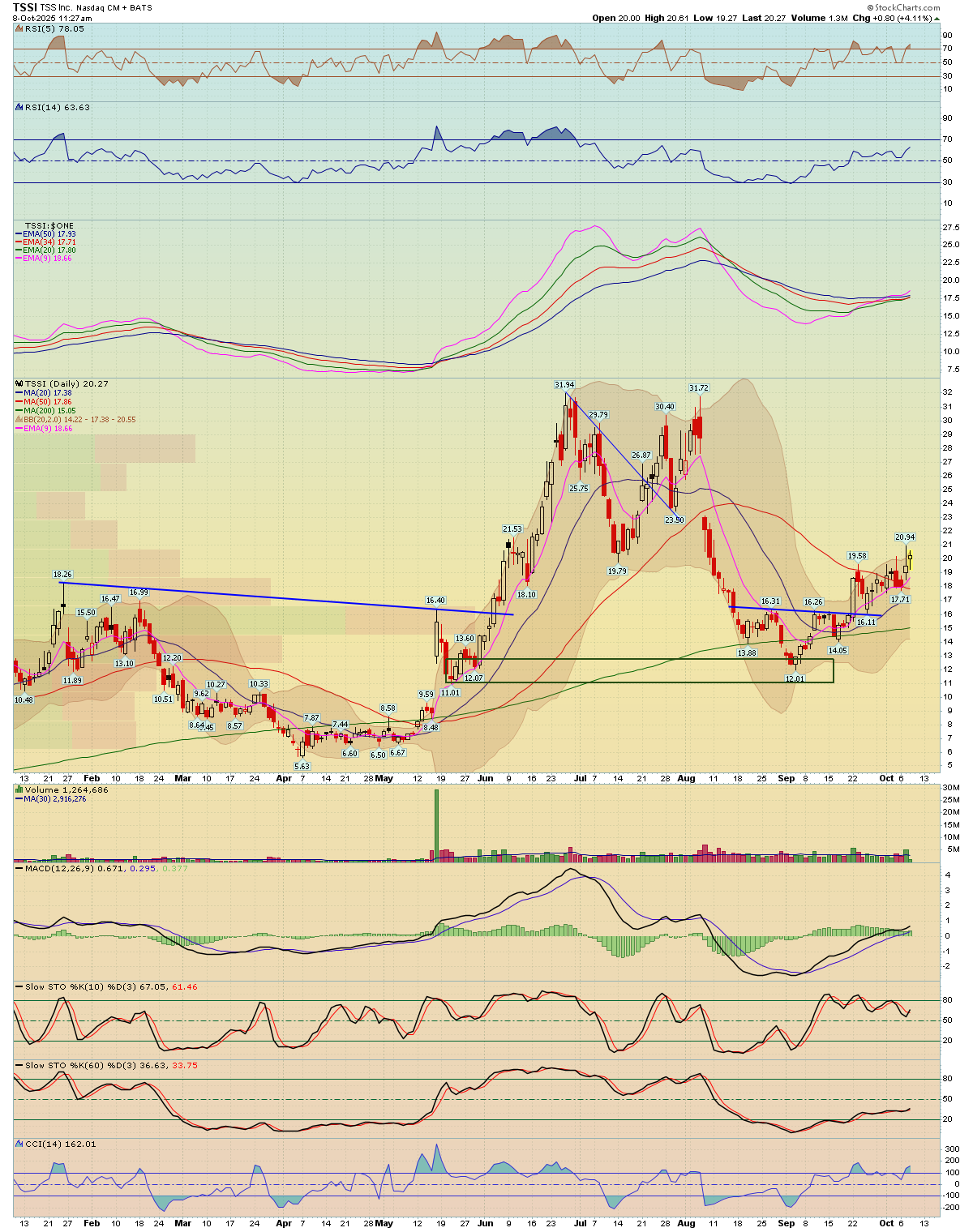This screenshot has width=973, height=1232.
Task: Click the Slow STO %K(10) legend icon
Action: point(19,986)
